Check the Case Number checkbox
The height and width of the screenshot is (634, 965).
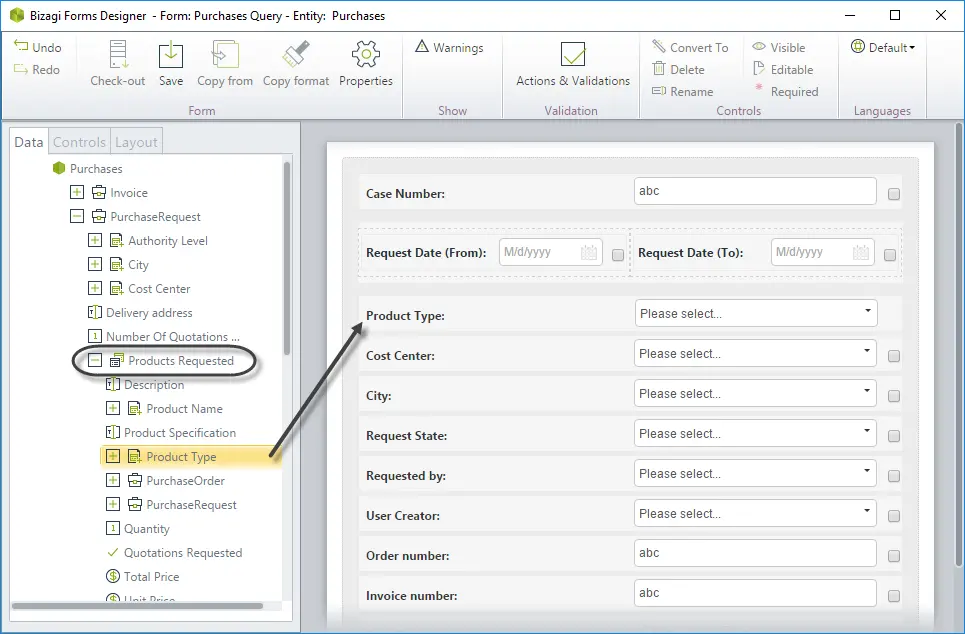tap(894, 194)
